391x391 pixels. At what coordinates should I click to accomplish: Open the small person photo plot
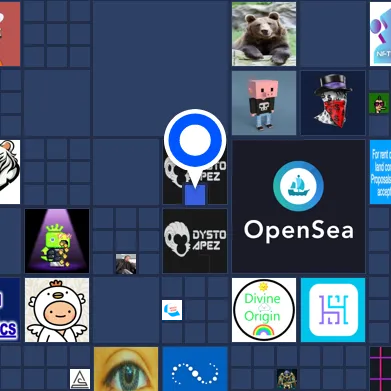coord(126,264)
